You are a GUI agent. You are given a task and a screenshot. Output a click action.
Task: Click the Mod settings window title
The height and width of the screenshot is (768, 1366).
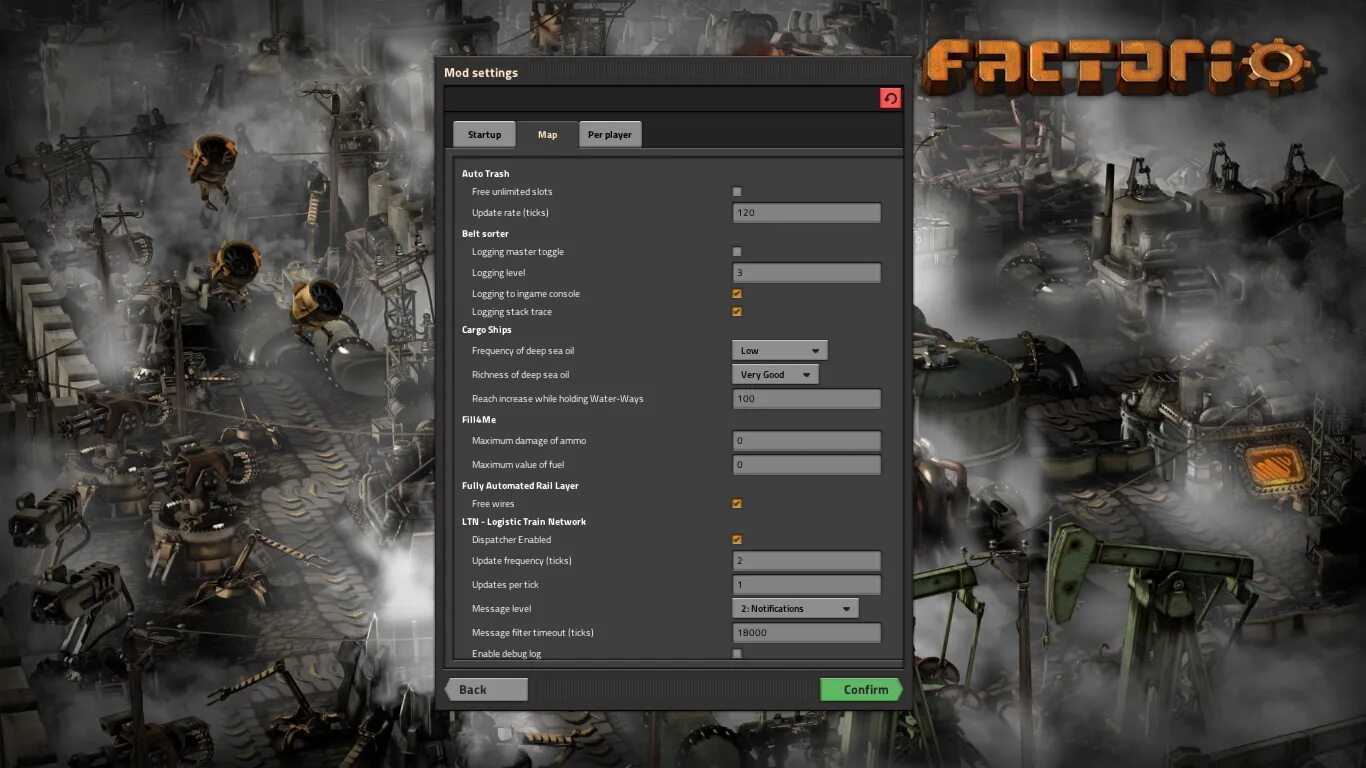tap(481, 73)
